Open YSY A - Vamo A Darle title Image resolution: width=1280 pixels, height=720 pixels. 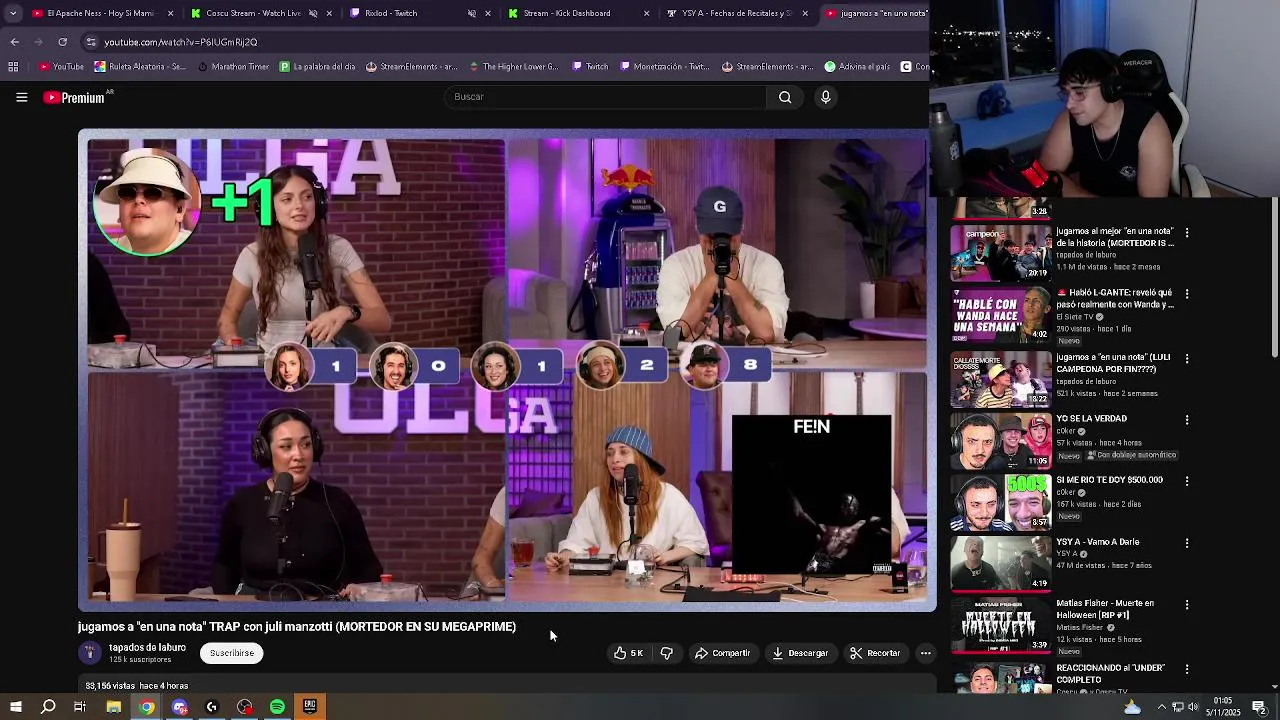1098,542
